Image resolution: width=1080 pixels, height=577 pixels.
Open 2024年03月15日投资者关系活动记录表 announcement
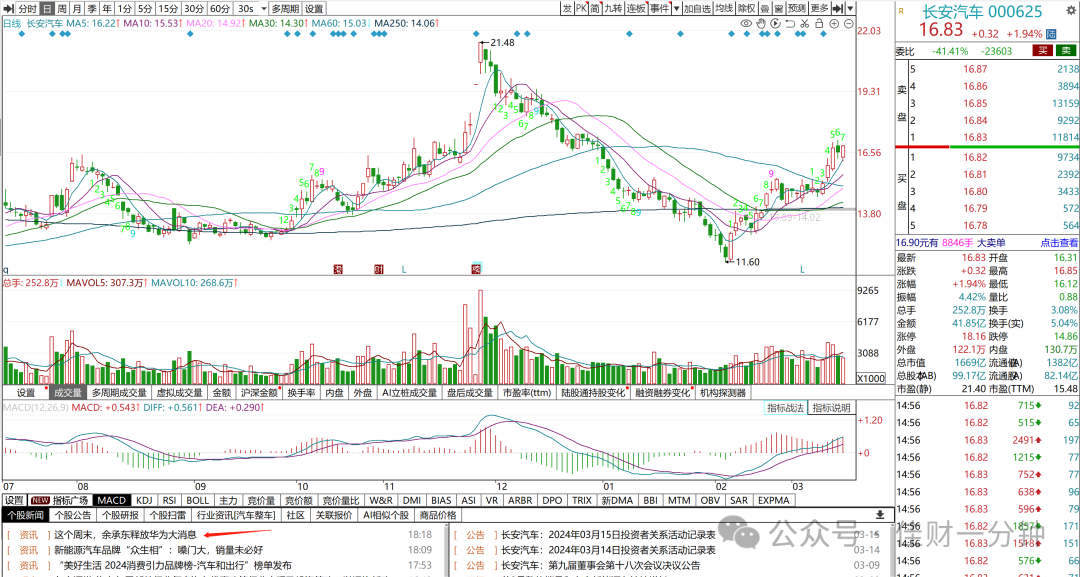point(608,534)
